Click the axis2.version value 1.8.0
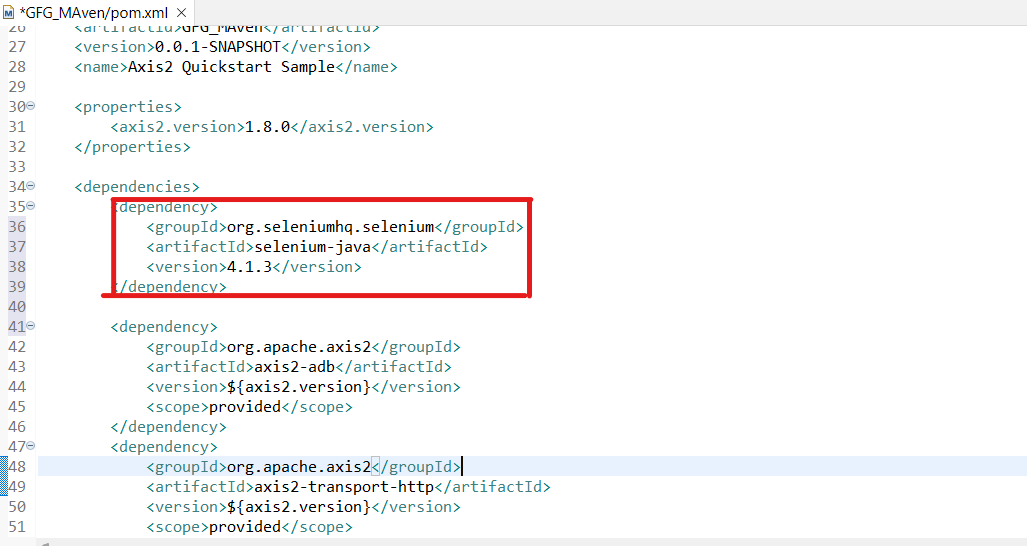1027x546 pixels. coord(267,127)
